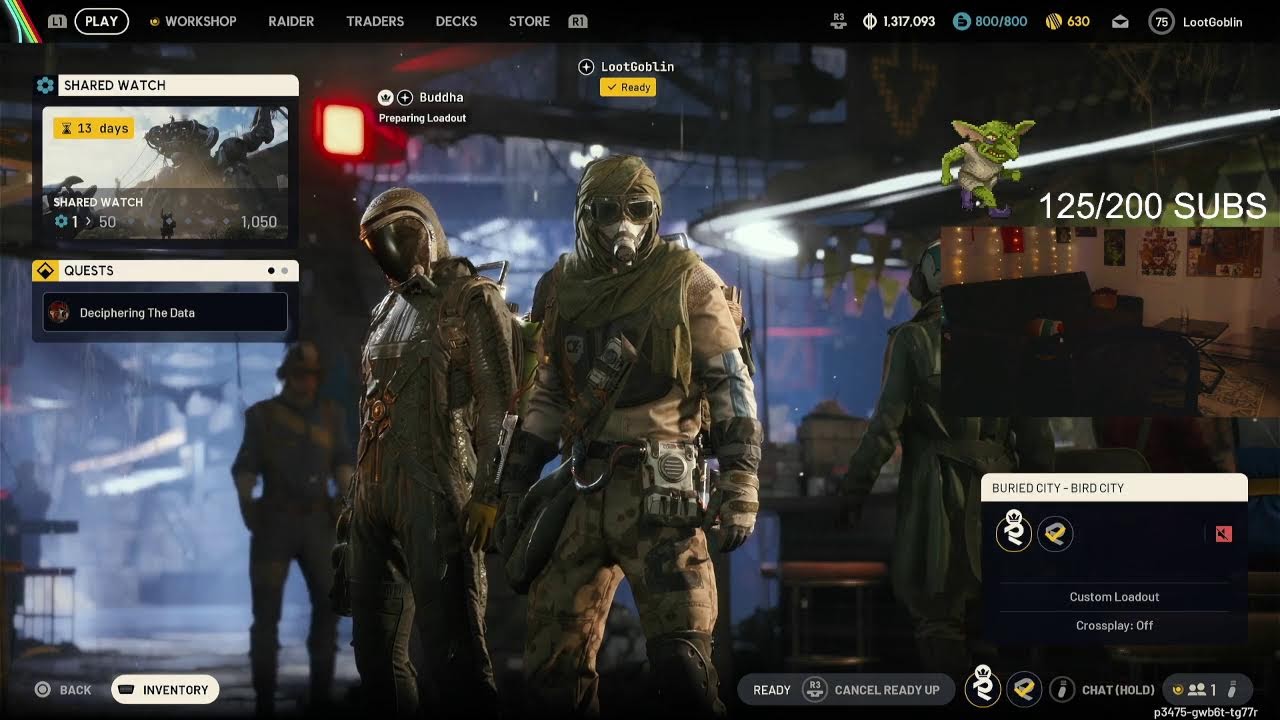Expand the Buried City - Bird City header

tap(1114, 488)
